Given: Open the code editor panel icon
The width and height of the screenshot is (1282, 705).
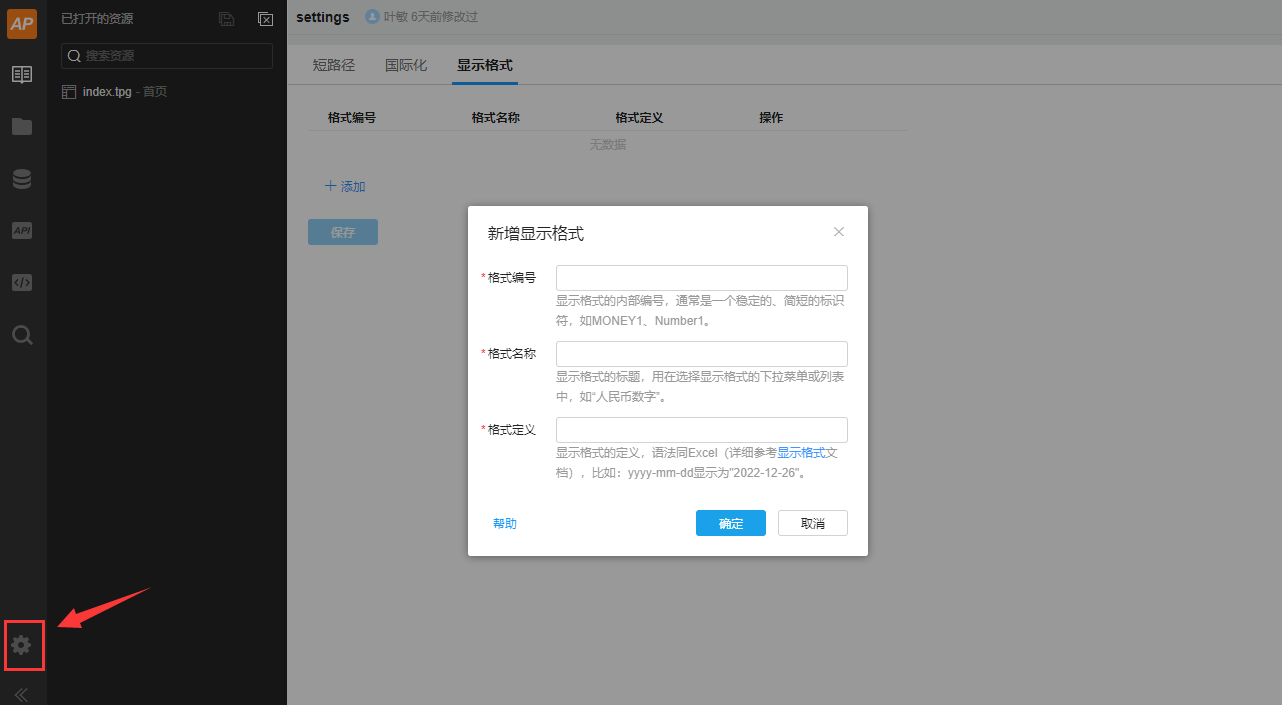Looking at the screenshot, I should click(x=22, y=282).
